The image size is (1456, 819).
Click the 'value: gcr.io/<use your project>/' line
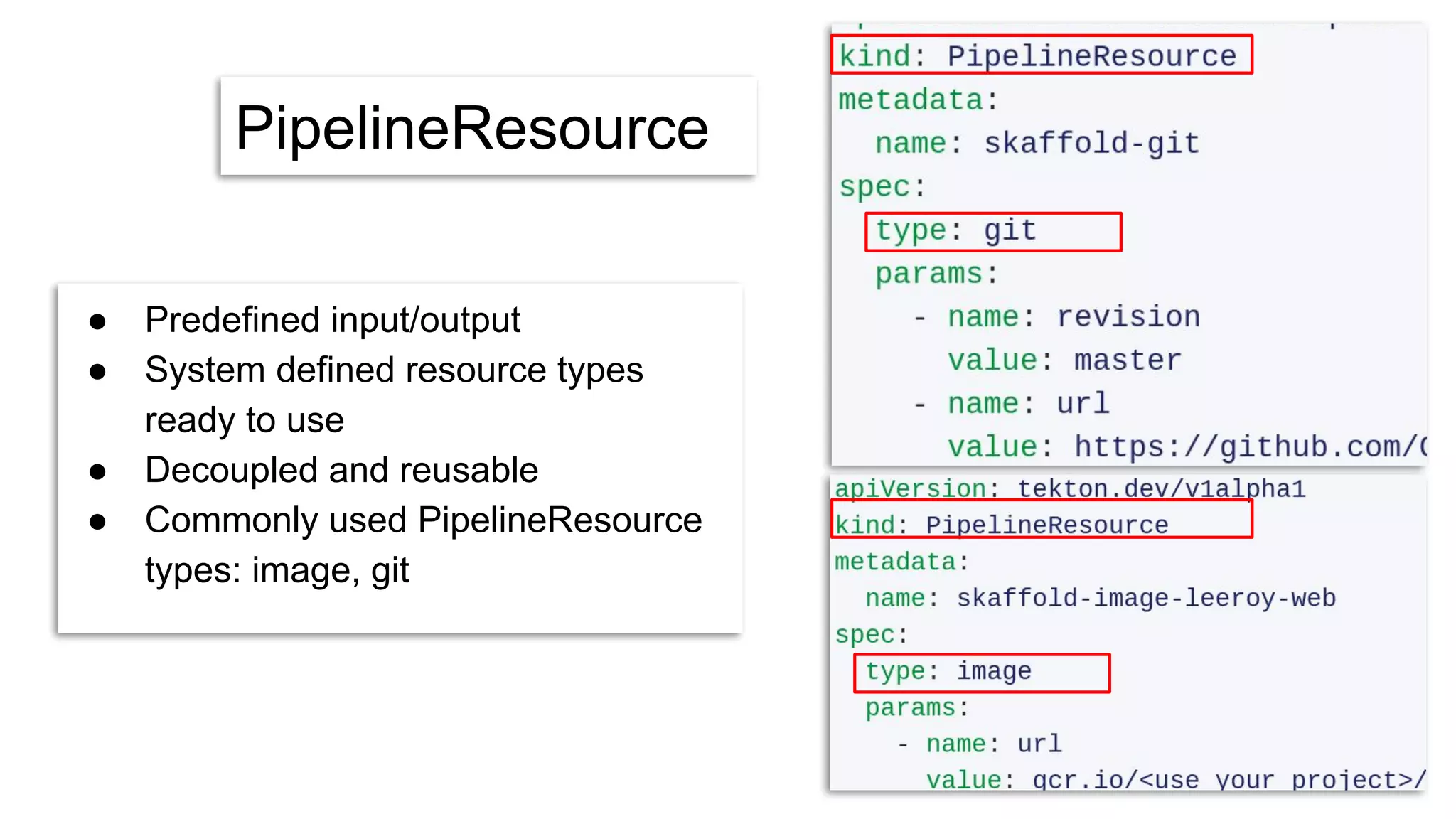point(1176,780)
